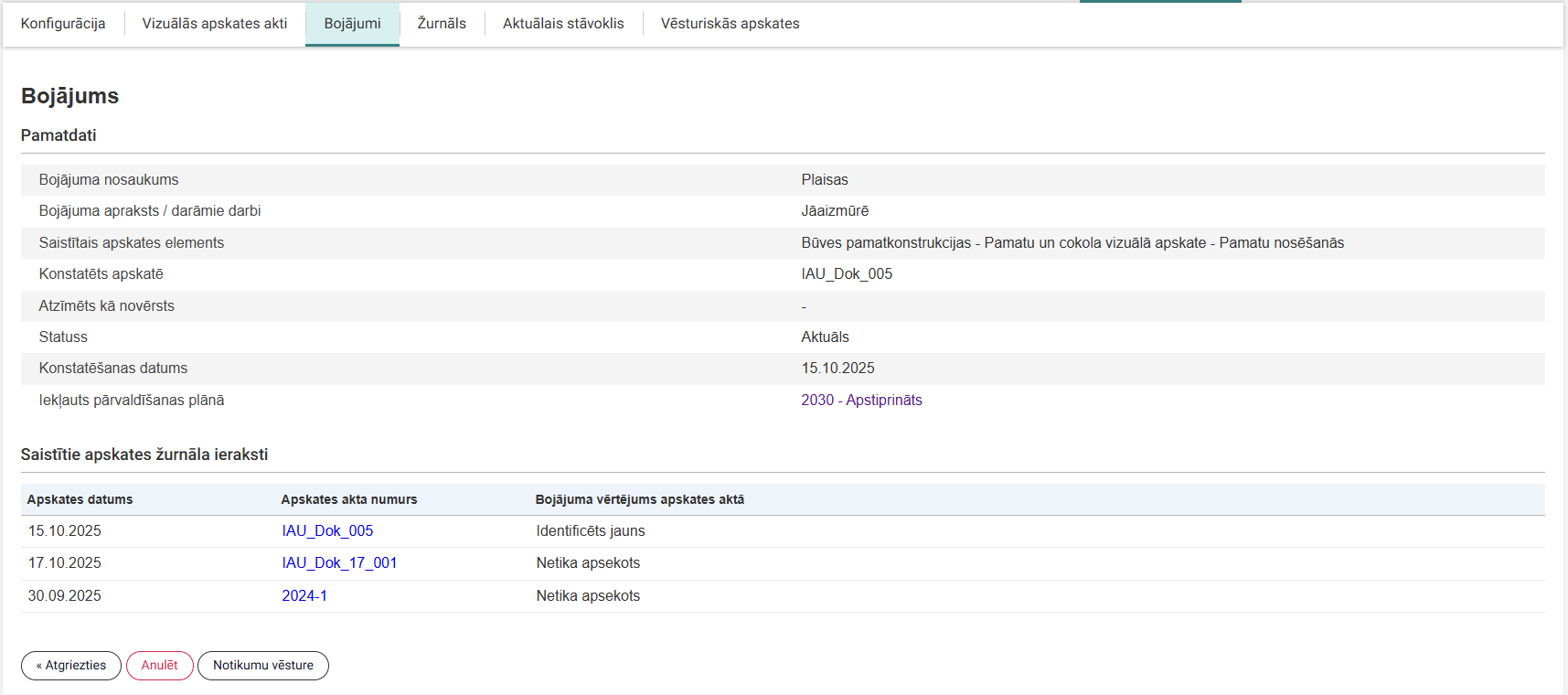Open IAU_Dok_005 link in journal table
This screenshot has height=695, width=1568.
pos(327,531)
